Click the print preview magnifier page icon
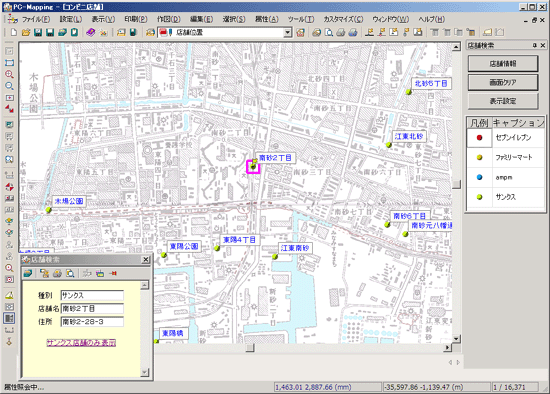Viewport: 550px width, 394px height. [x=329, y=33]
